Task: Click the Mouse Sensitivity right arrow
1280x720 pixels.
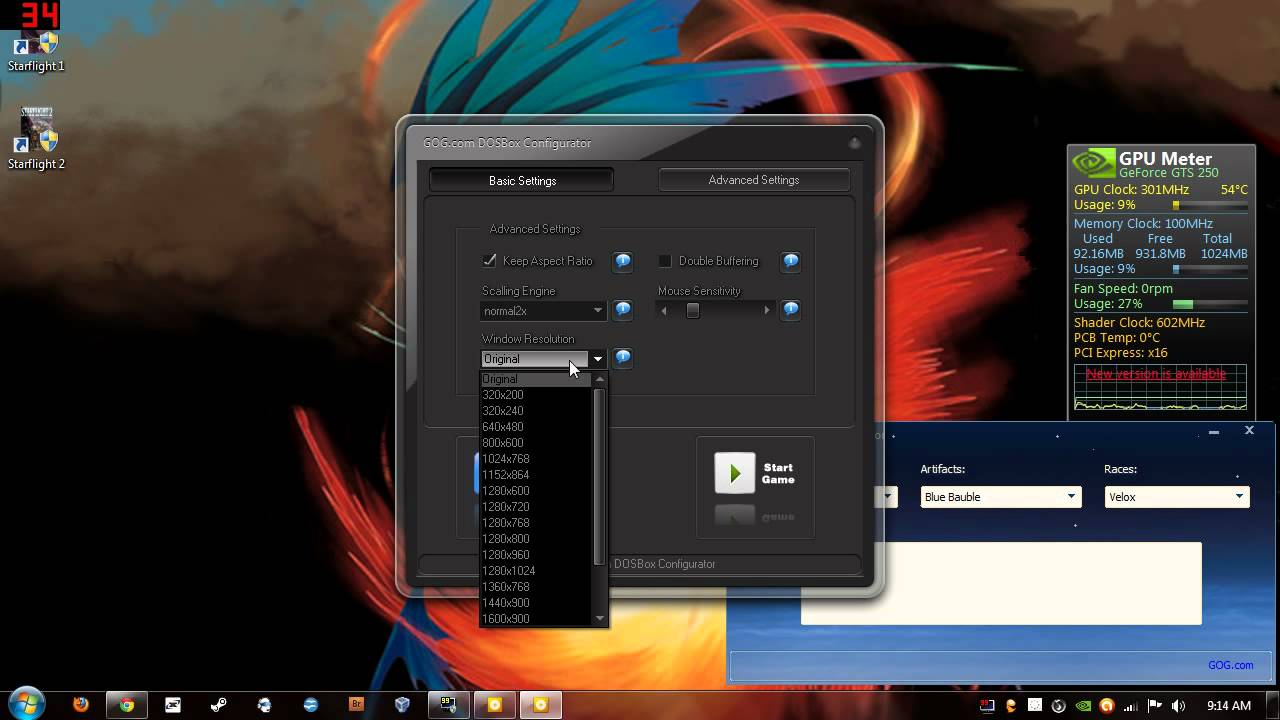Action: [767, 311]
